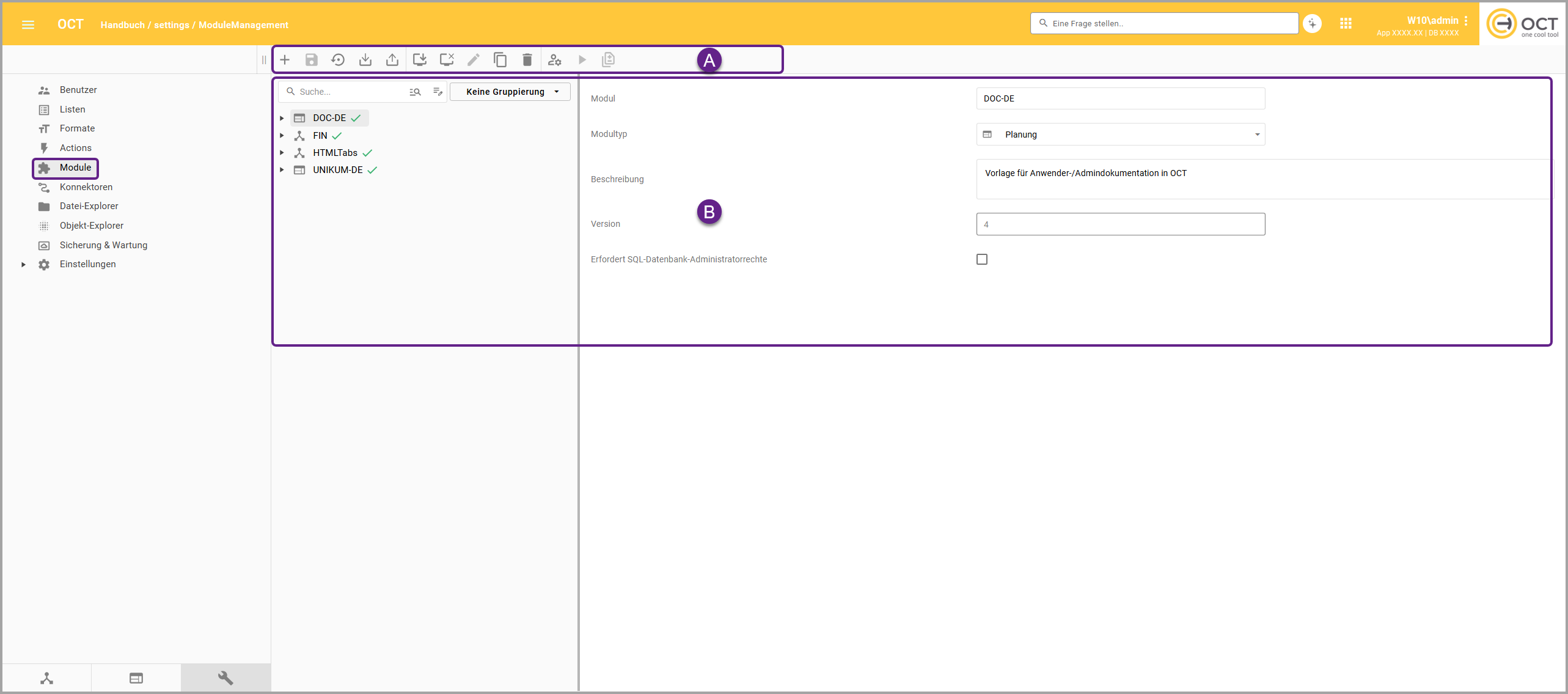Enable SQL database administrator rights checkbox
1568x694 pixels.
click(982, 259)
